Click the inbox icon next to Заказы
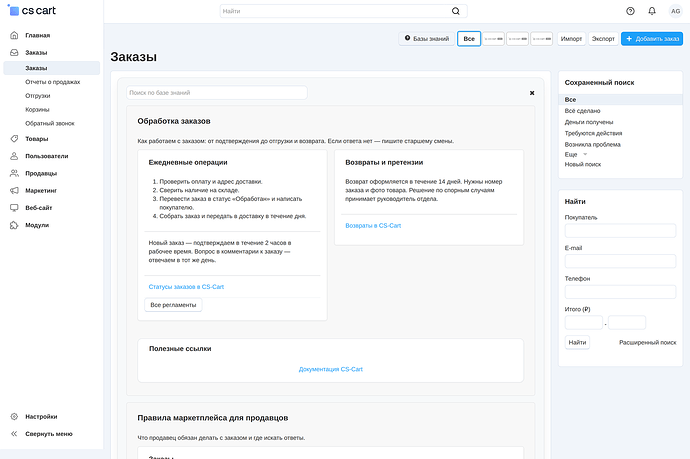 14,52
